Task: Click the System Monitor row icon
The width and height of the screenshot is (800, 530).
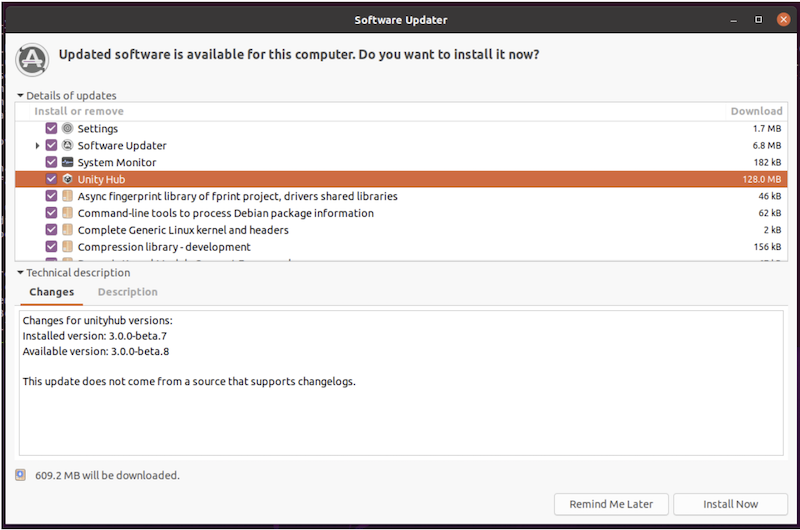Action: pos(67,163)
